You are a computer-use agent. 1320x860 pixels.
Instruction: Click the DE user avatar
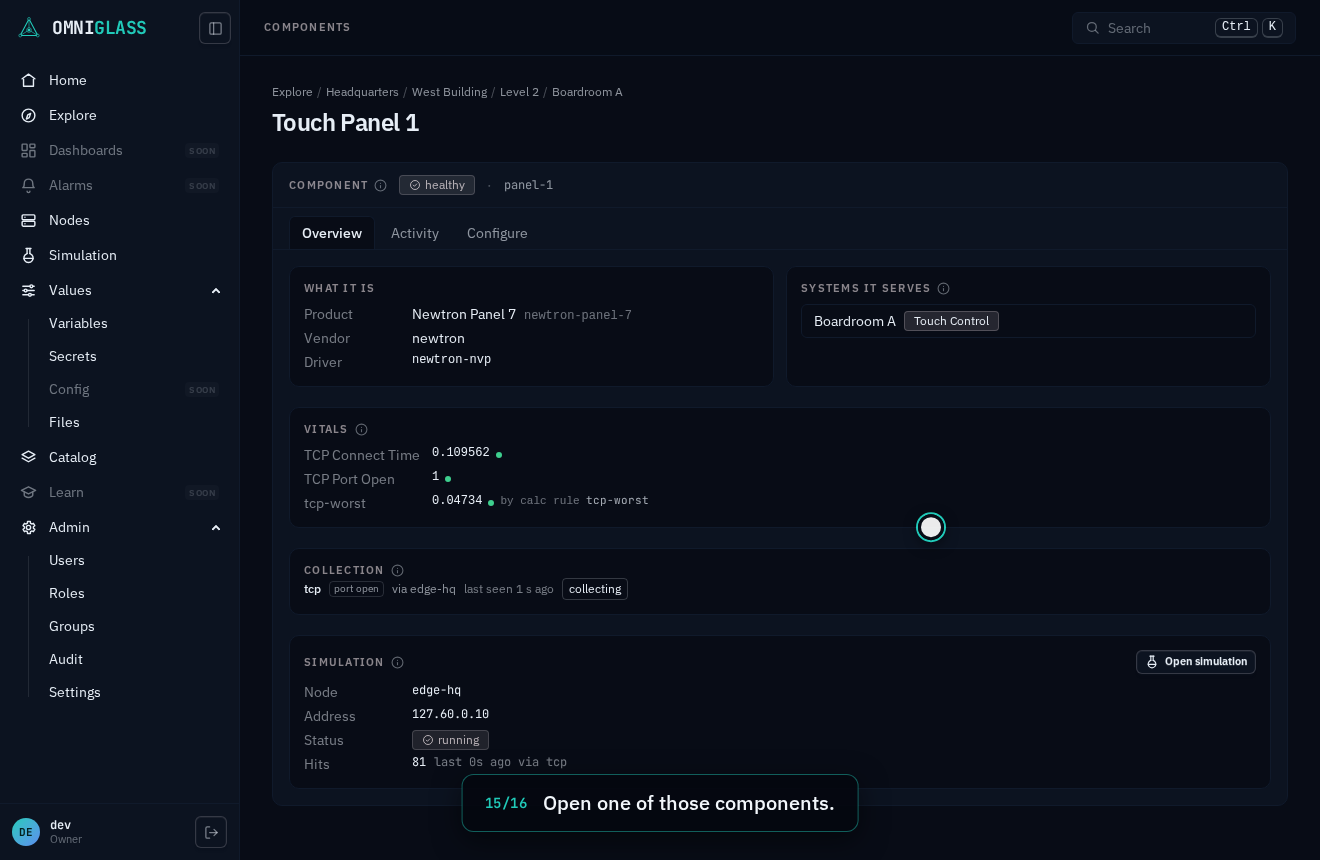point(26,832)
